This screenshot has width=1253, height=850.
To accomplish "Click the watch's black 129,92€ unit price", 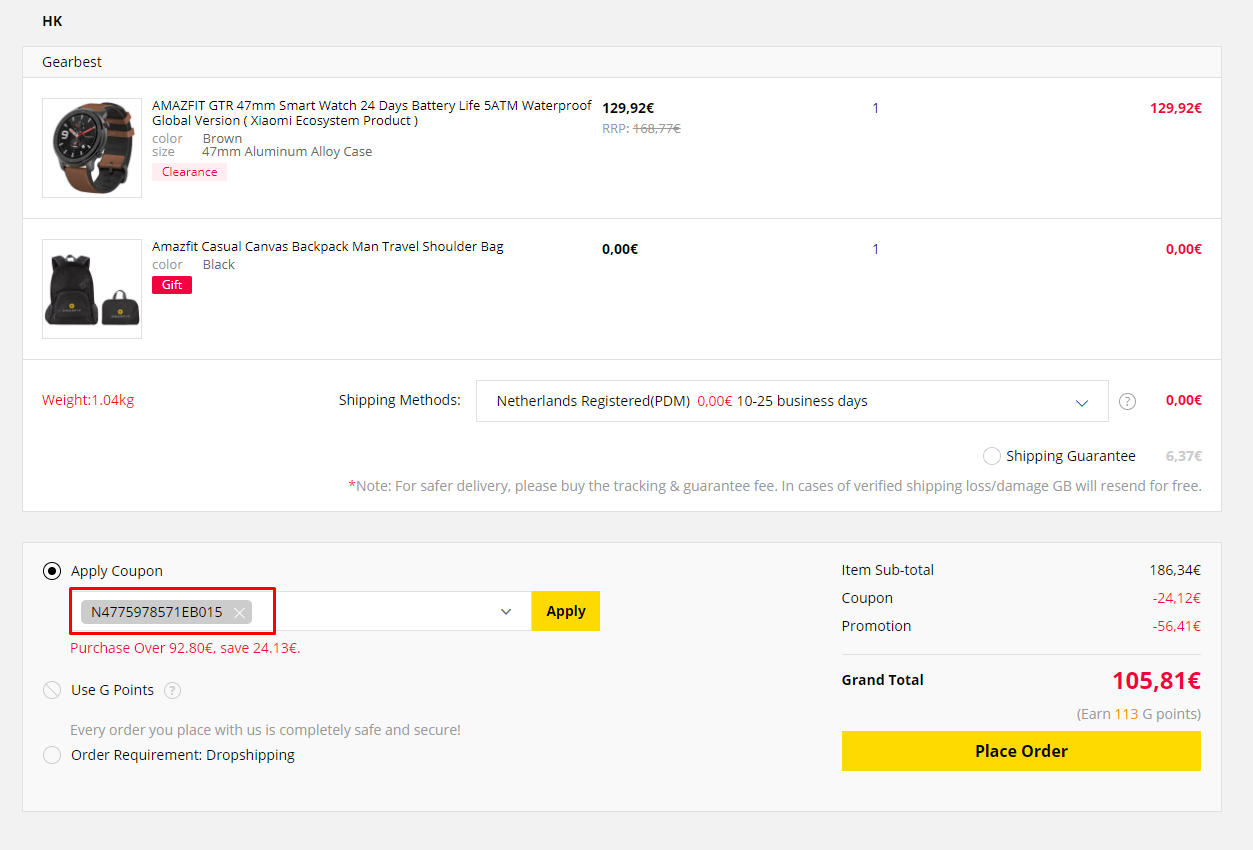I will click(628, 108).
